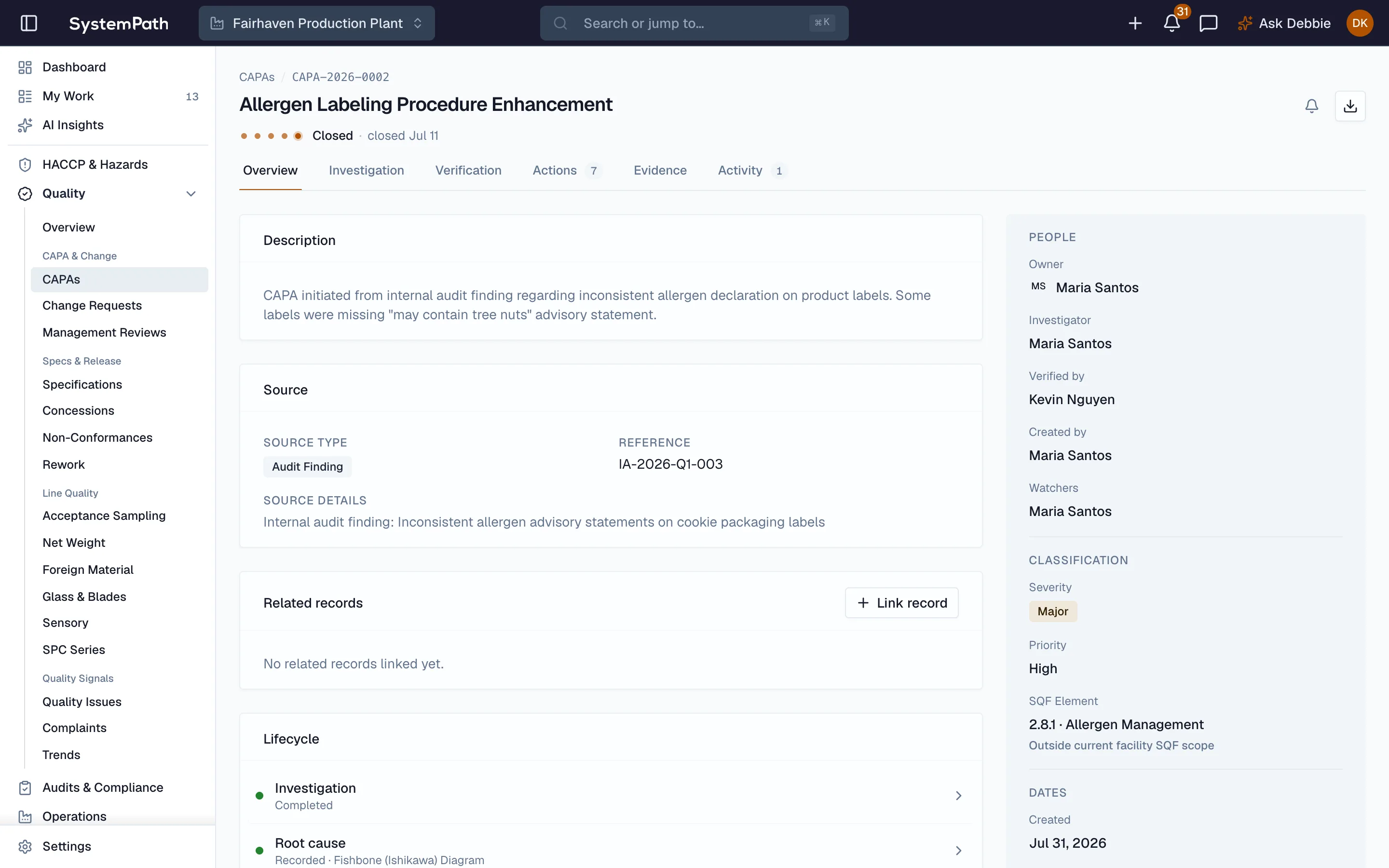Open the DK user avatar menu
1389x868 pixels.
tap(1359, 23)
